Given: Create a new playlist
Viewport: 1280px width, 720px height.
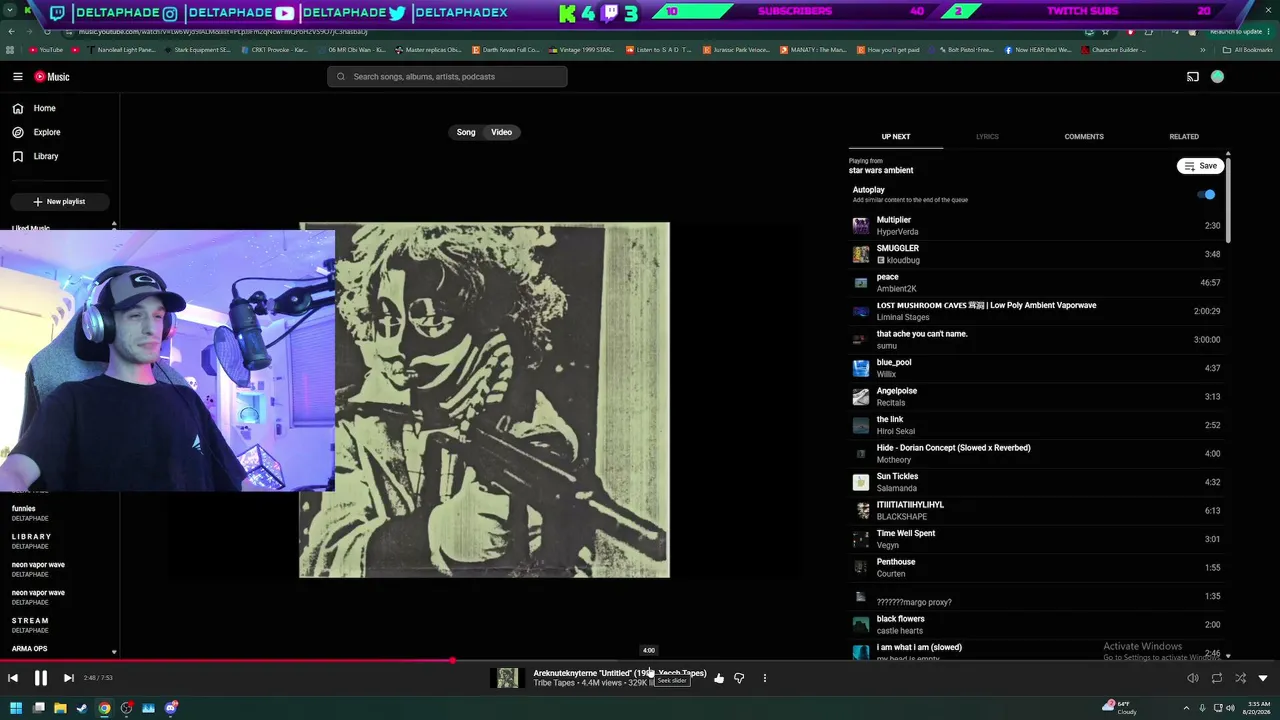Looking at the screenshot, I should pos(59,202).
